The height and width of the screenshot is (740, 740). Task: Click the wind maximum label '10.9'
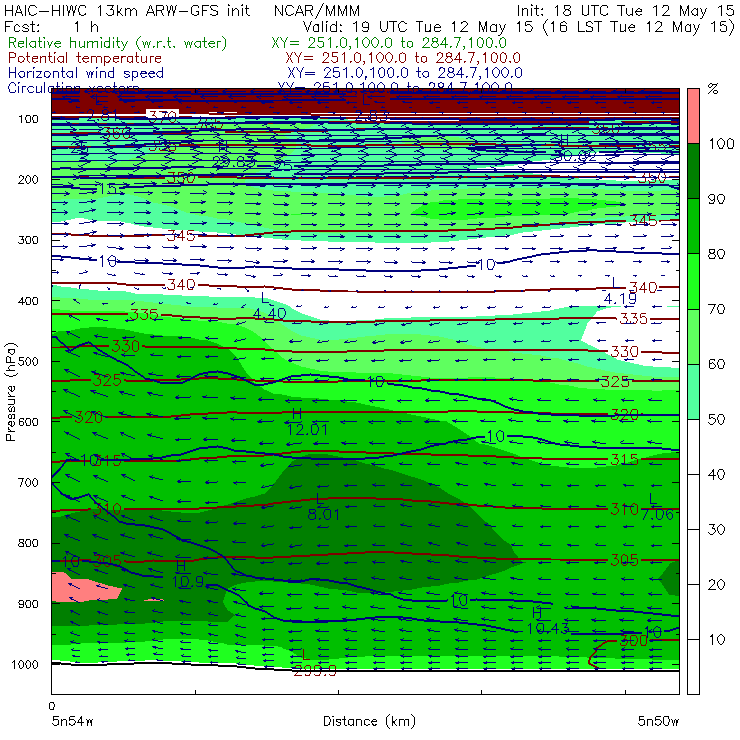coord(187,582)
